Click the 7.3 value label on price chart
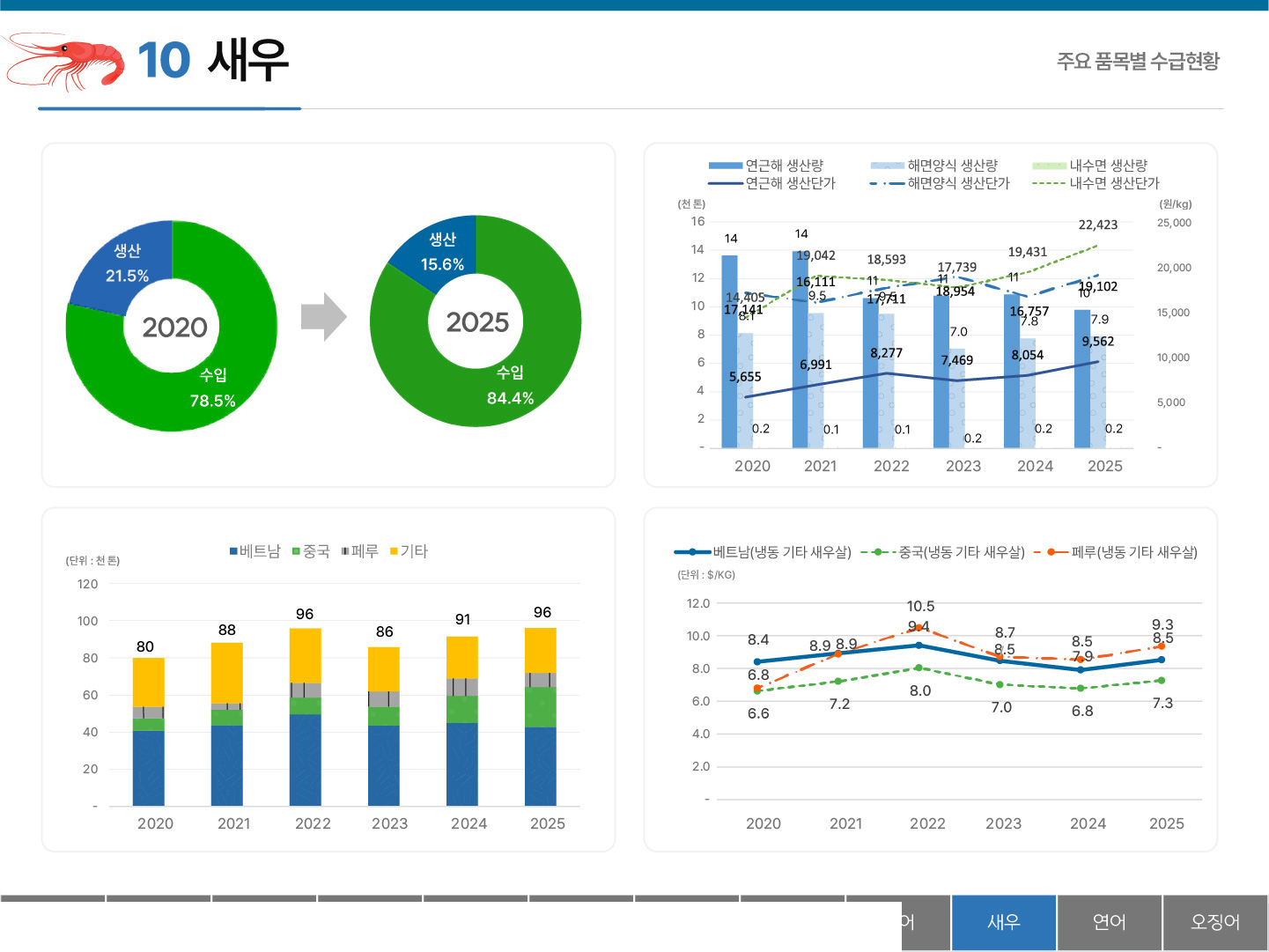1269x952 pixels. click(1162, 704)
